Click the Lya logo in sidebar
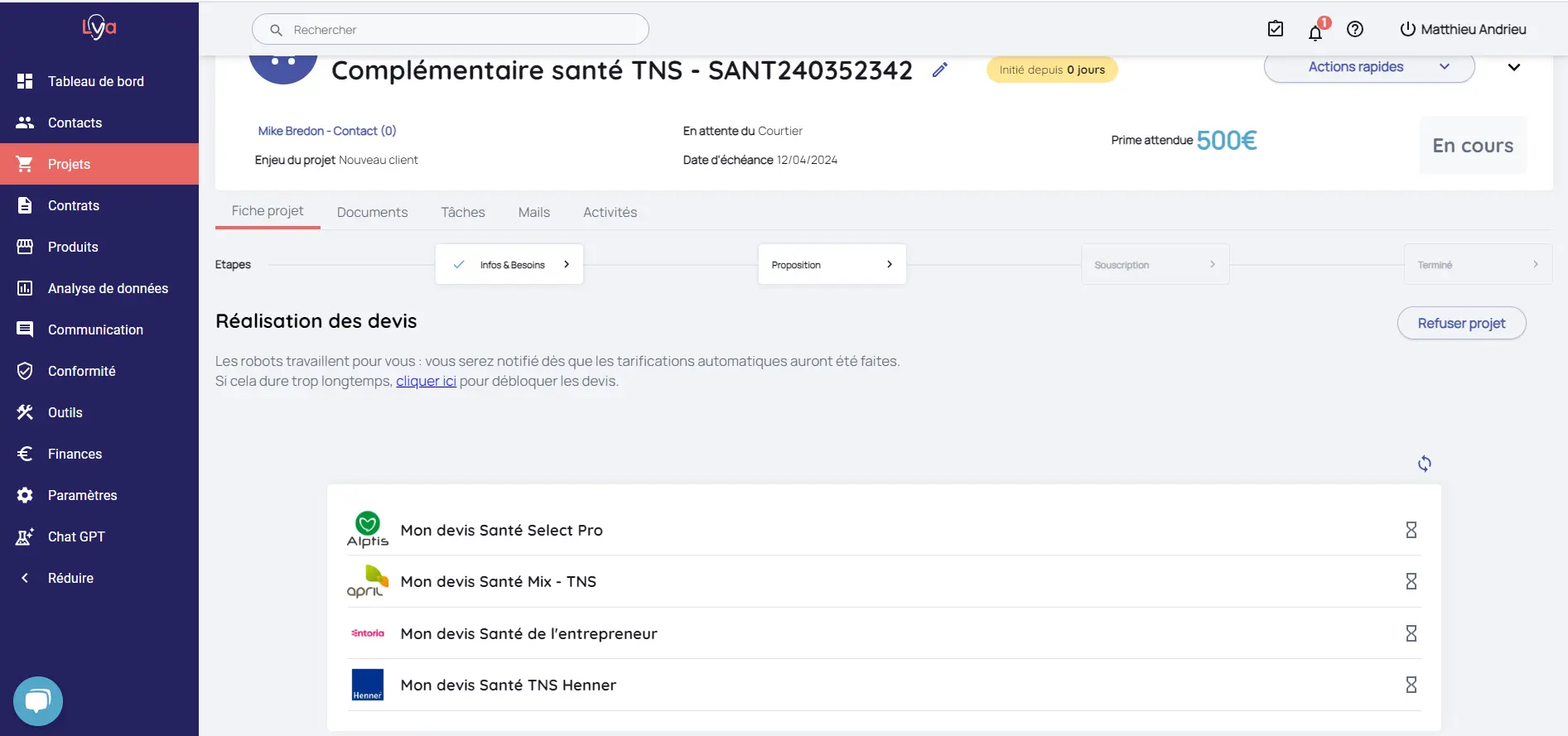 (99, 27)
